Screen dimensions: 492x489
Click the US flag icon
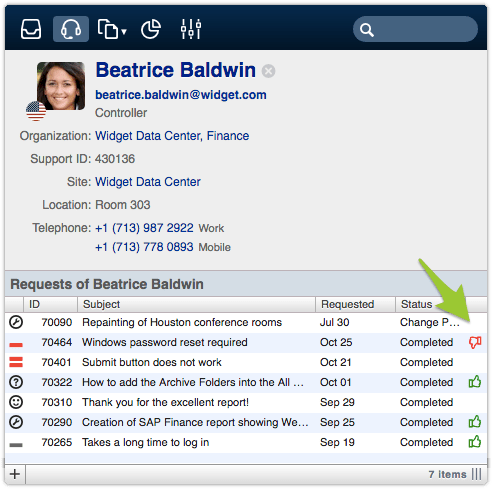point(36,111)
